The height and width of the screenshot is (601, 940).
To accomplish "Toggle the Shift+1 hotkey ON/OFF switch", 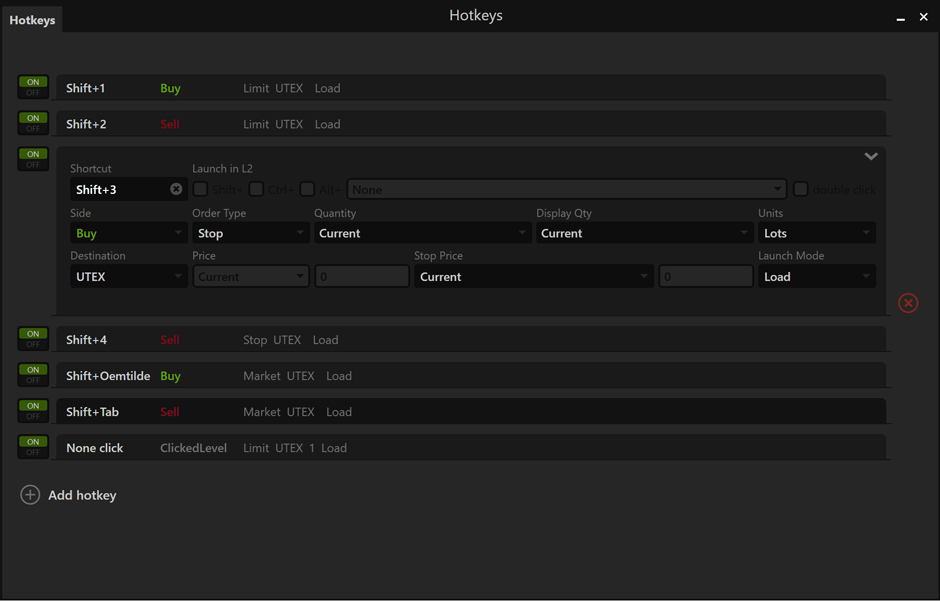I will (33, 88).
